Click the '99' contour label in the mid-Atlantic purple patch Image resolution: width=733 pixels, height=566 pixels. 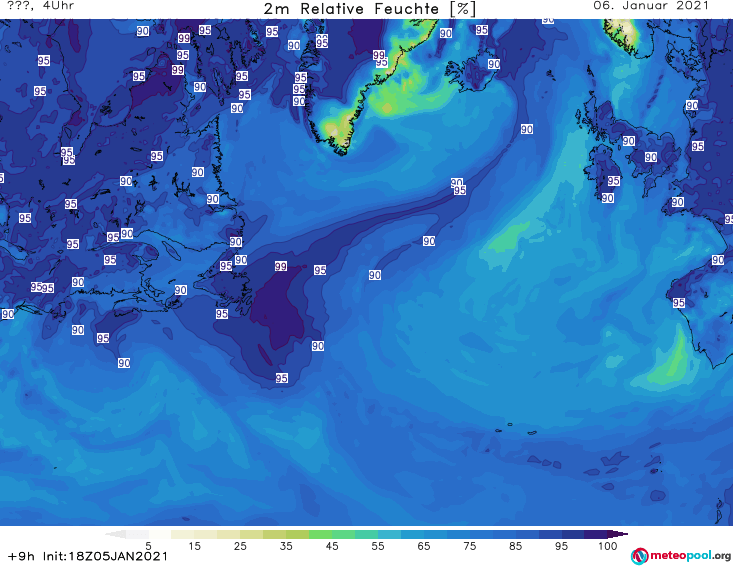pos(280,266)
